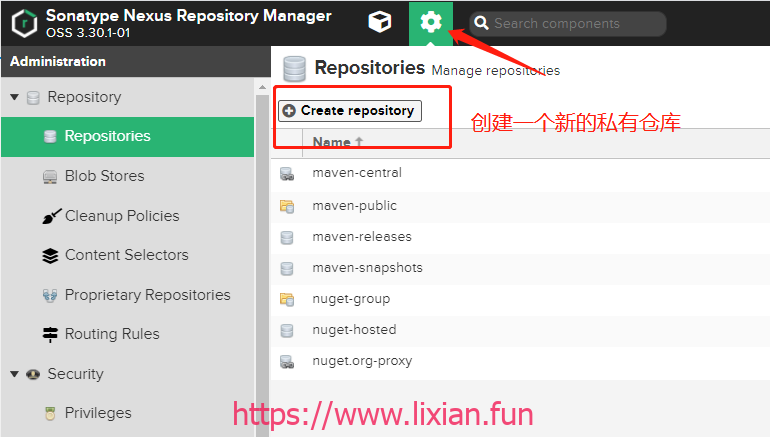
Task: Open Routing Rules
Action: pos(112,334)
